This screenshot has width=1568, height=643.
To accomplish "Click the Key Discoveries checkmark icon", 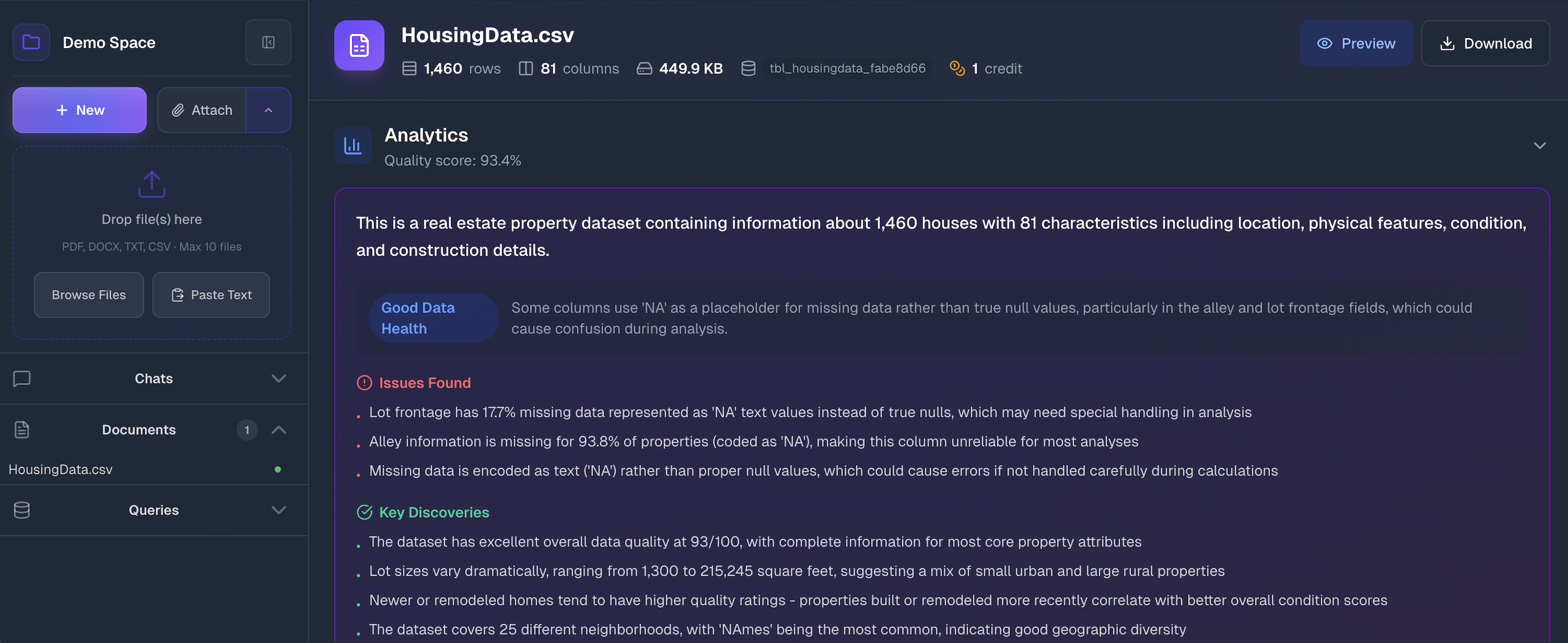I will click(x=364, y=512).
